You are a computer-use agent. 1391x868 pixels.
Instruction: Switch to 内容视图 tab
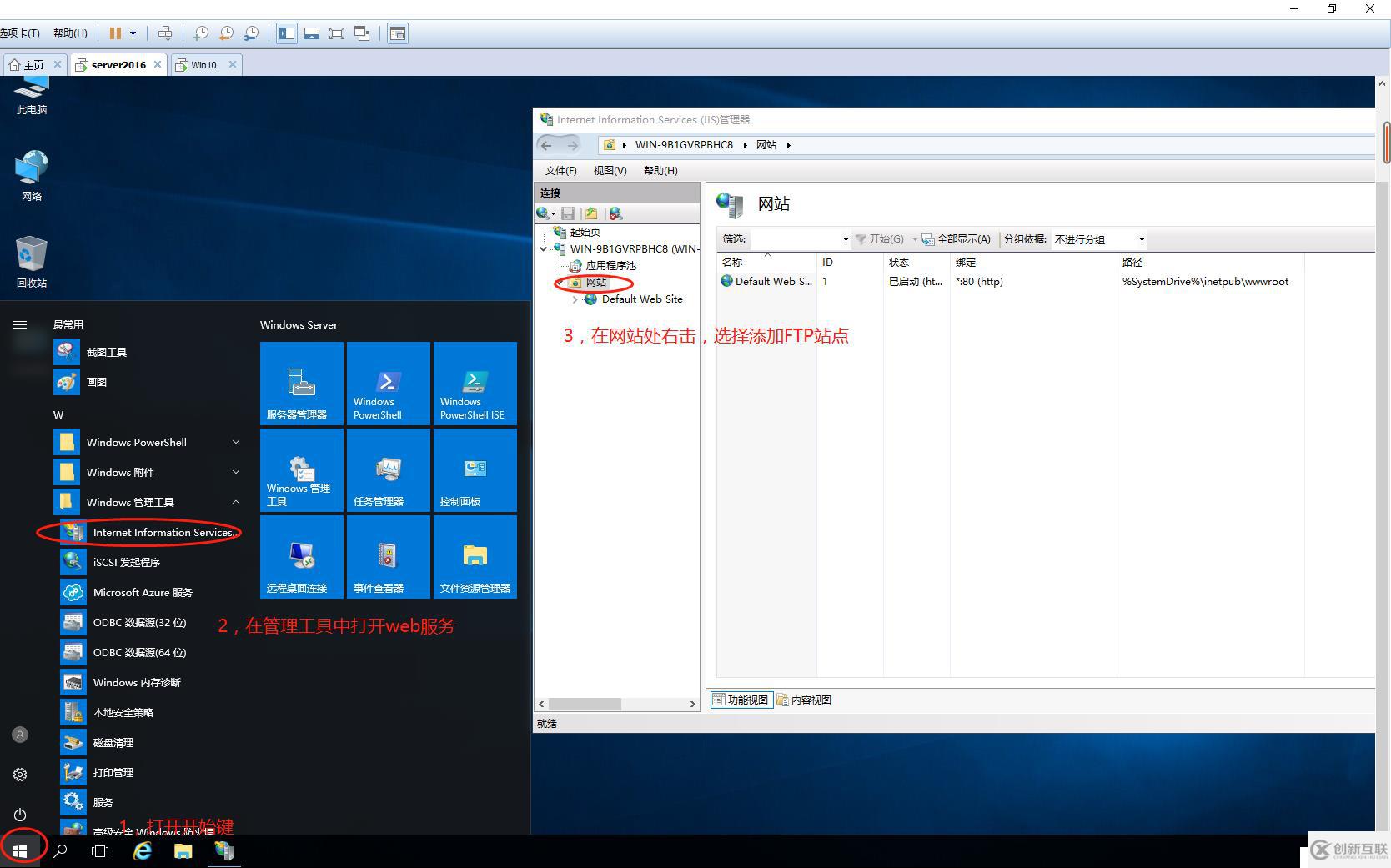(x=804, y=700)
